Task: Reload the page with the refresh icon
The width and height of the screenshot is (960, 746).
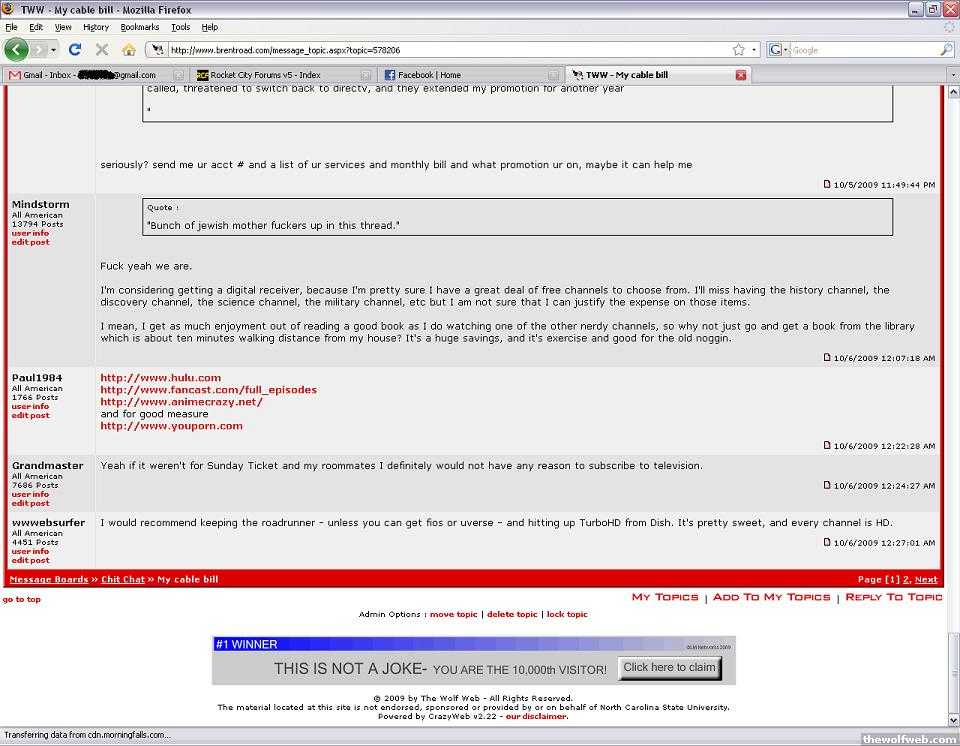Action: [75, 49]
